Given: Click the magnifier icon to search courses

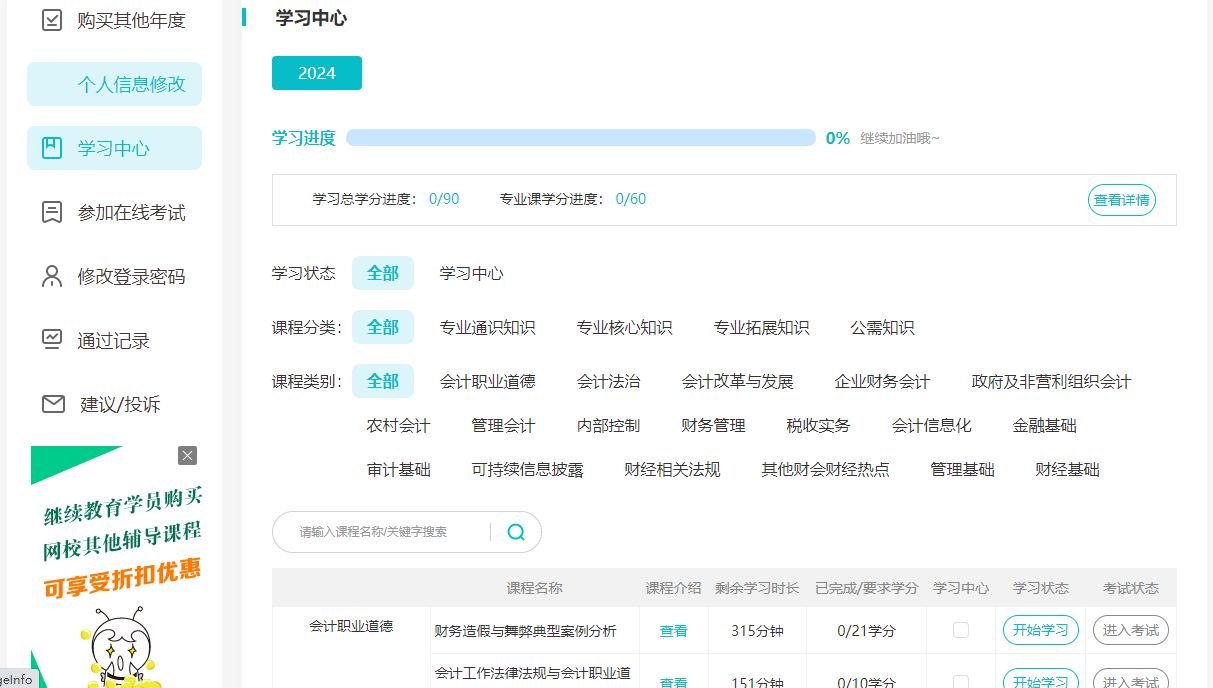Looking at the screenshot, I should [515, 531].
